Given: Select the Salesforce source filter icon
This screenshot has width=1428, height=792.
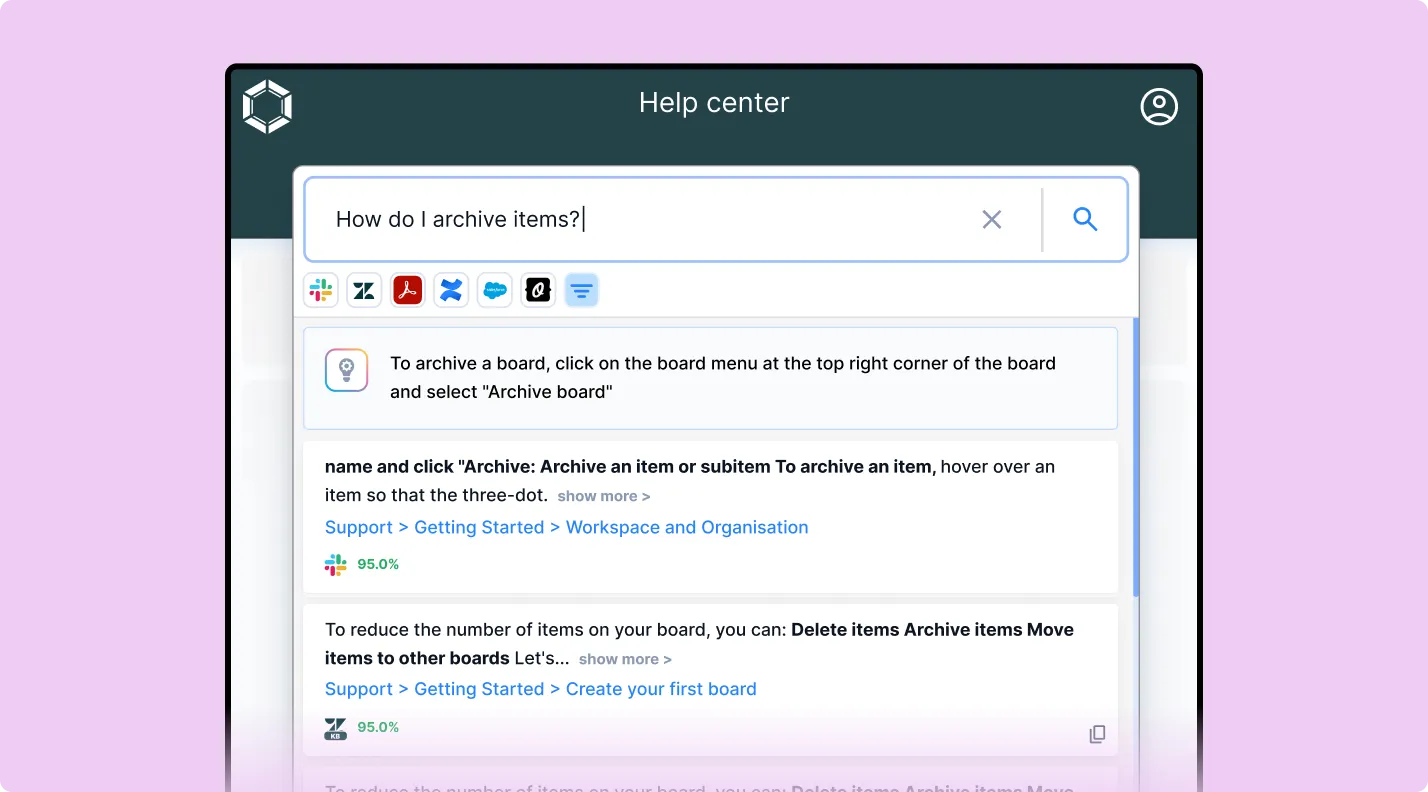Looking at the screenshot, I should (495, 290).
